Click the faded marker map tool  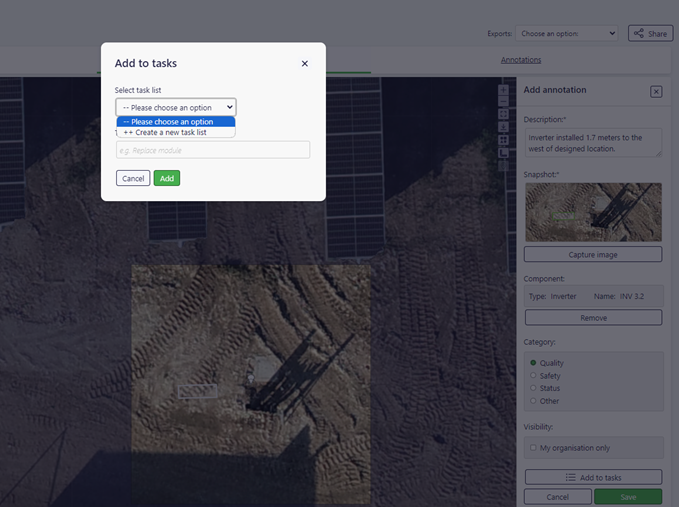point(503,165)
